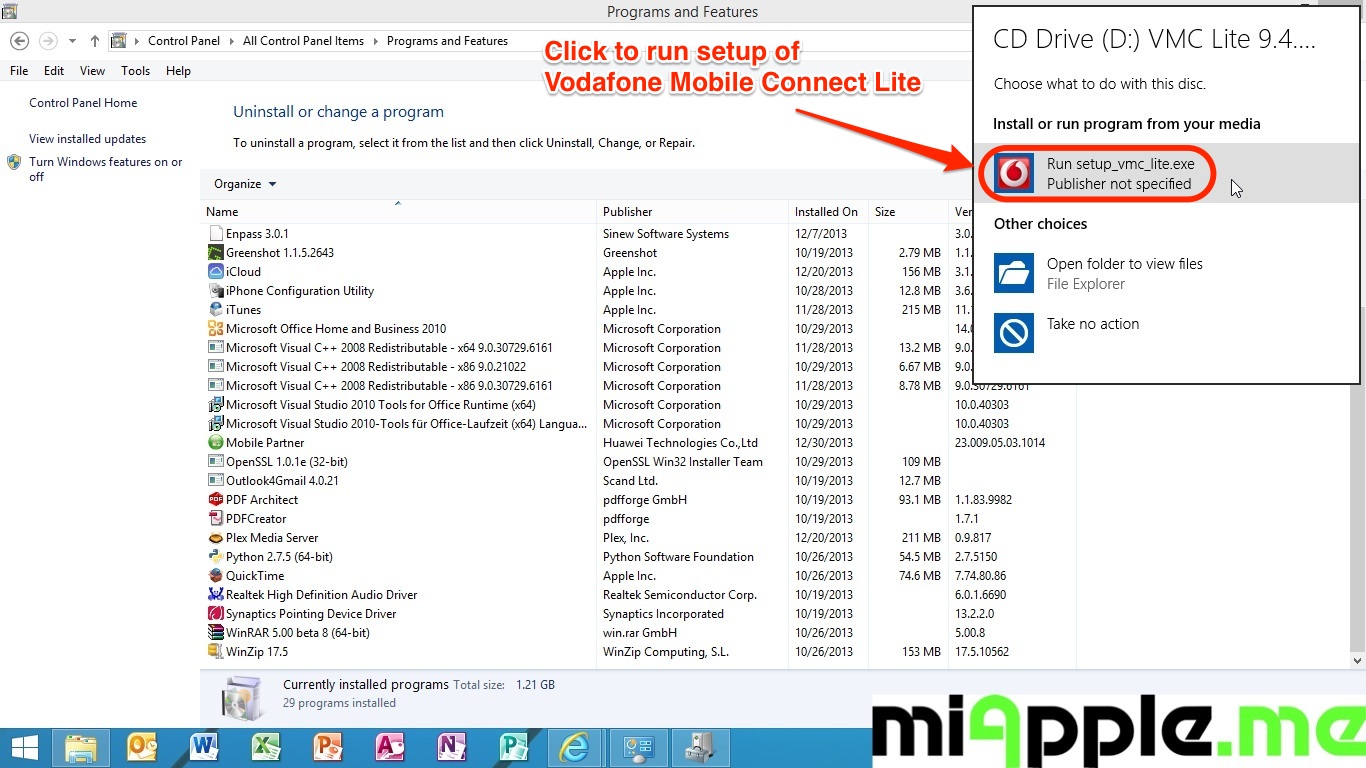Open the View menu

[92, 71]
